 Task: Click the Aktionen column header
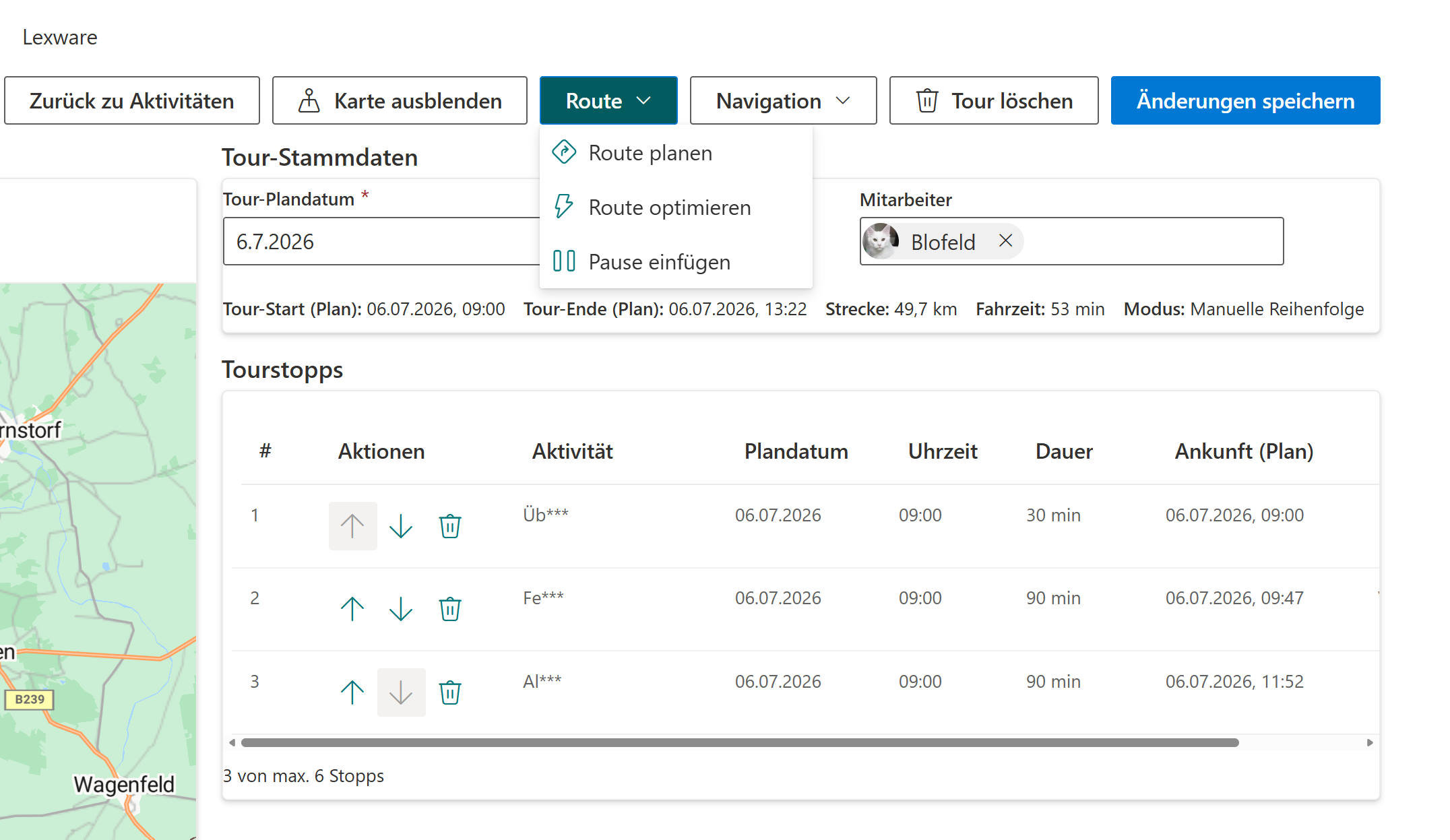[381, 451]
